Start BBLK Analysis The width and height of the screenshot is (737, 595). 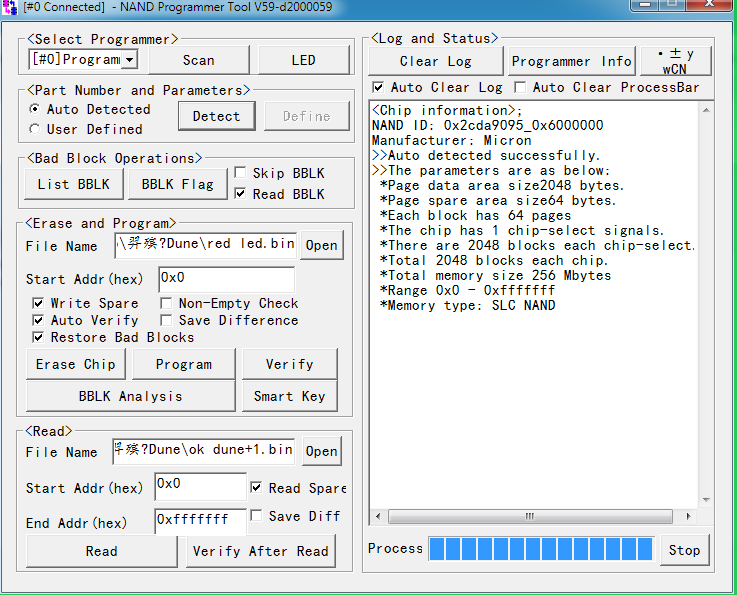130,396
